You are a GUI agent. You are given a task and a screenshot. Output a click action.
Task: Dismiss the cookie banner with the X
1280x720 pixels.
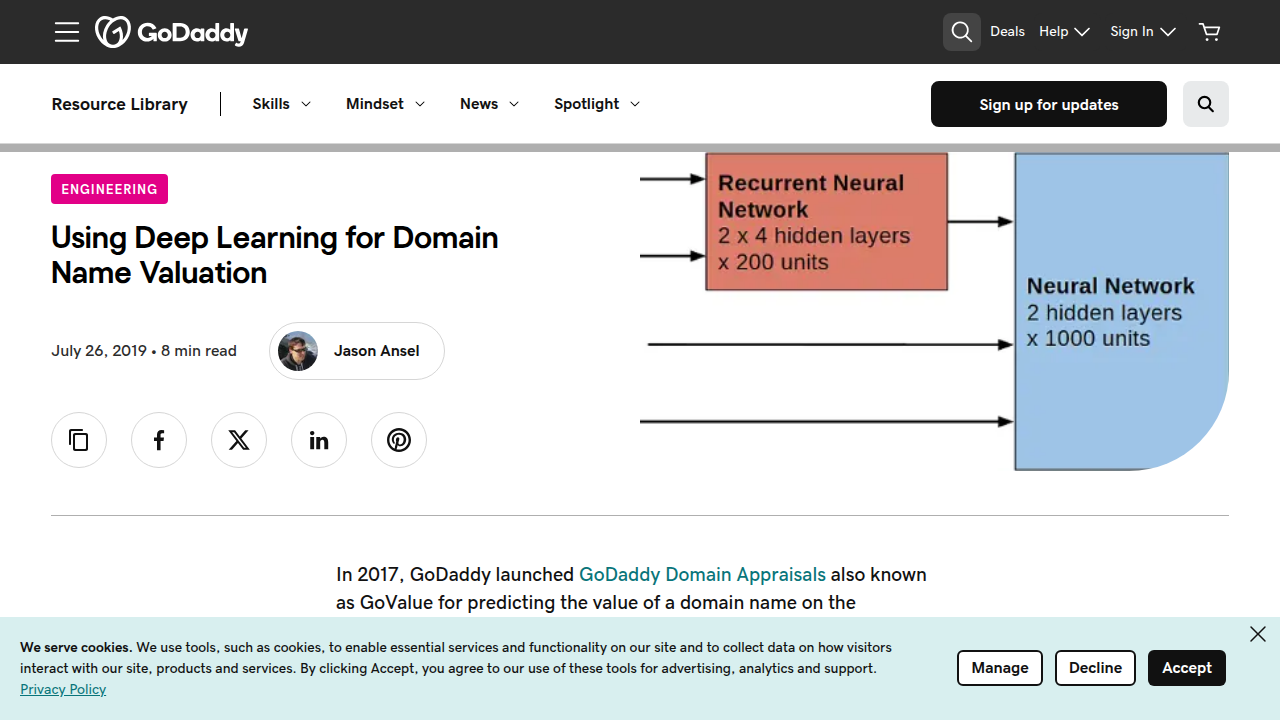[x=1258, y=634]
